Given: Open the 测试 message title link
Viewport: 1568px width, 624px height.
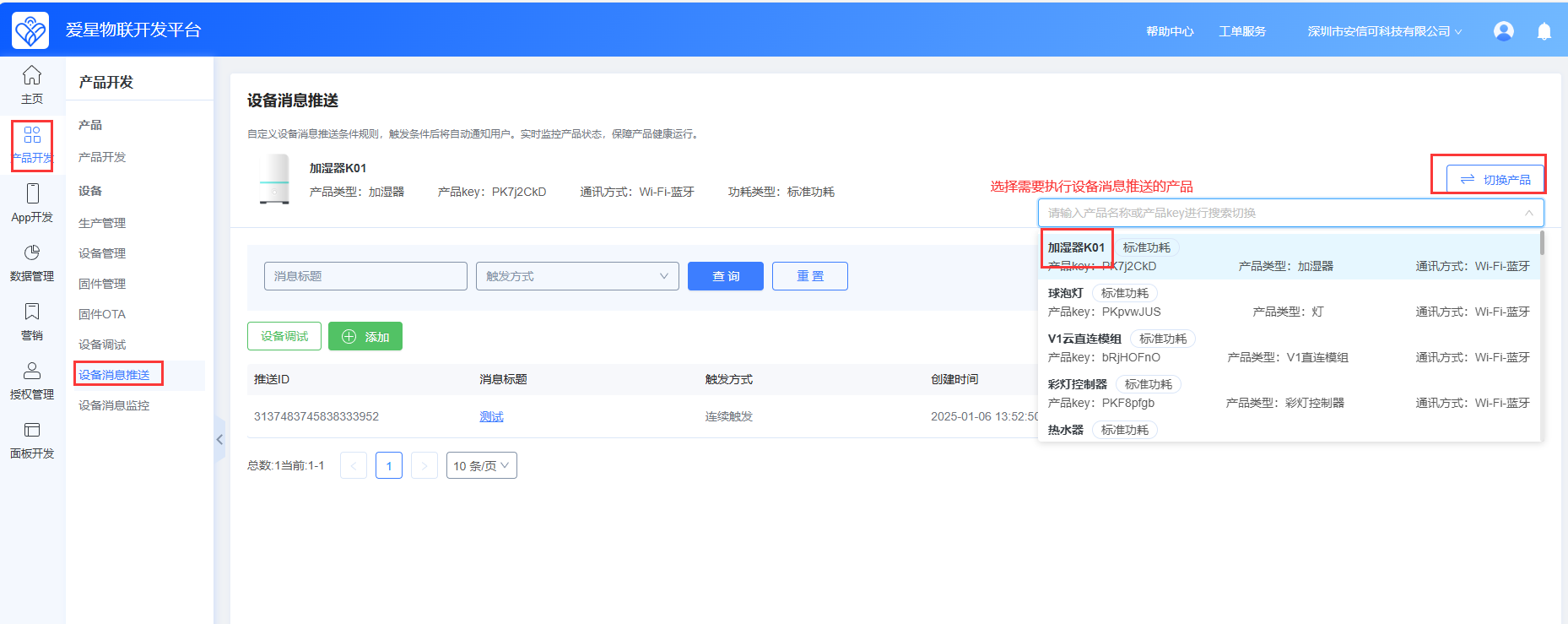Looking at the screenshot, I should coord(491,416).
